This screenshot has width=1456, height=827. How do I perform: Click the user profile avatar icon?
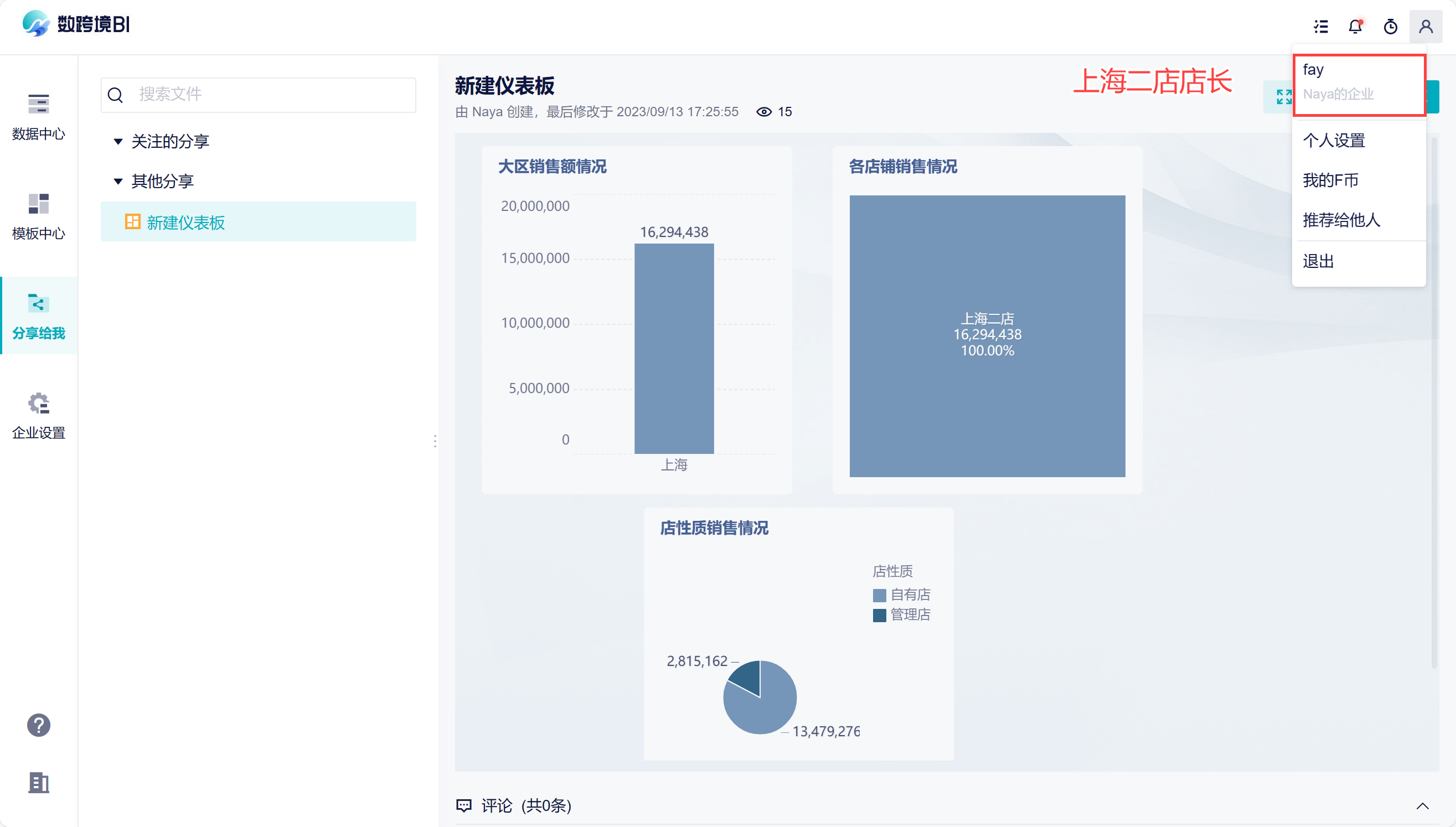pyautogui.click(x=1426, y=27)
